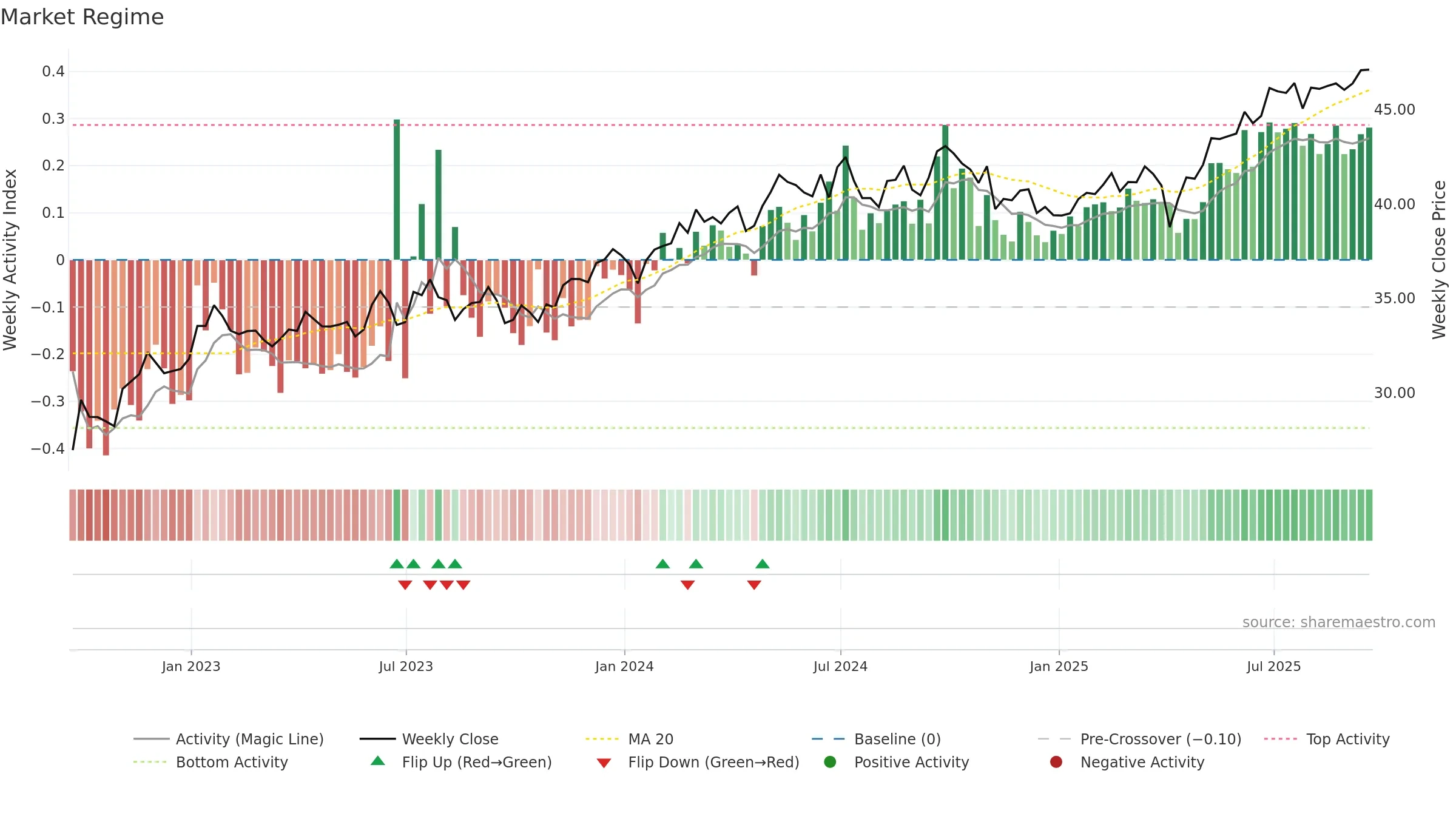Click the first green flip-up marker in early 2024
Image resolution: width=1456 pixels, height=819 pixels.
662,564
